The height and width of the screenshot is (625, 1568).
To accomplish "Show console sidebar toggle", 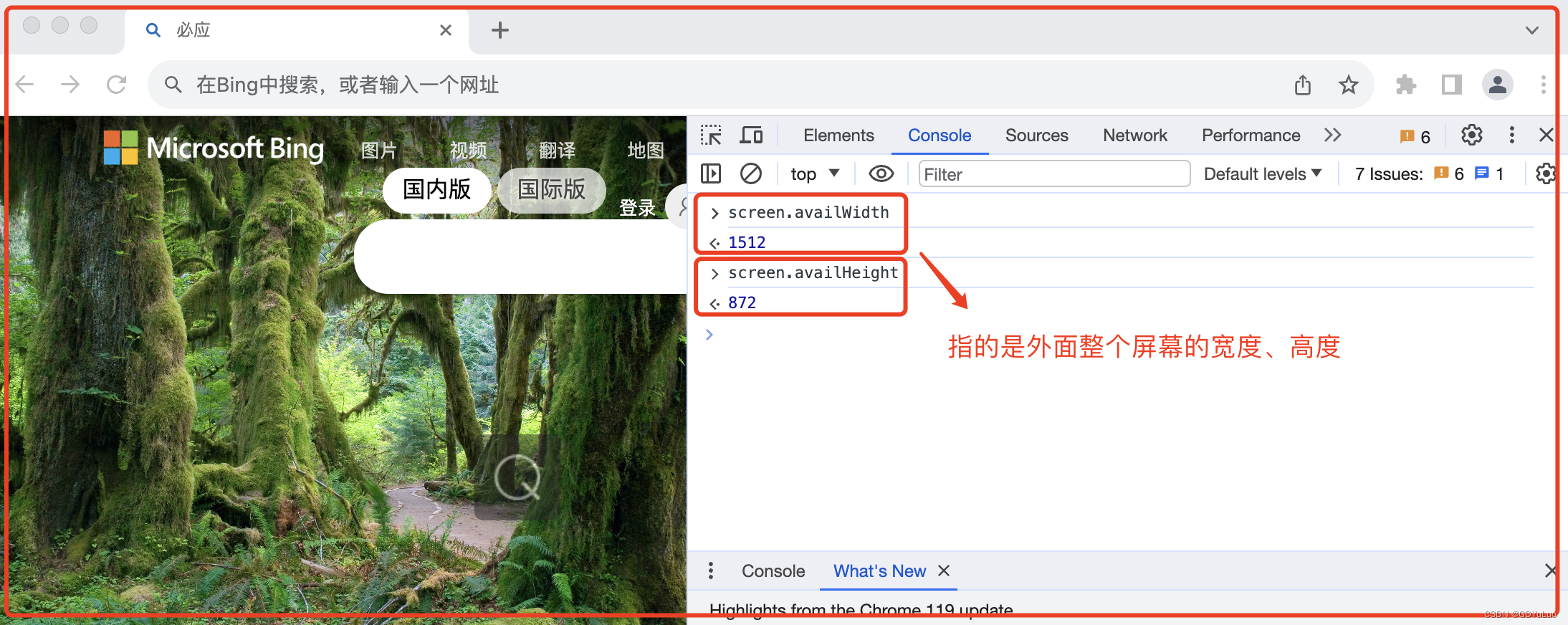I will click(x=711, y=173).
